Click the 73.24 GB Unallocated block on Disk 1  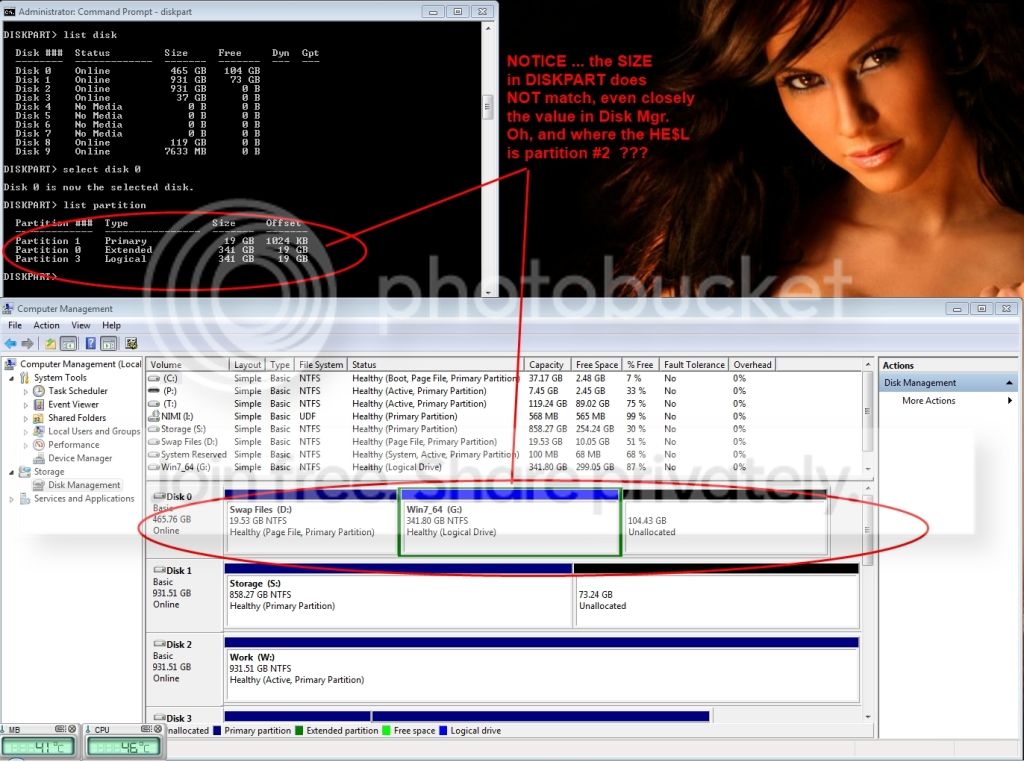point(716,595)
